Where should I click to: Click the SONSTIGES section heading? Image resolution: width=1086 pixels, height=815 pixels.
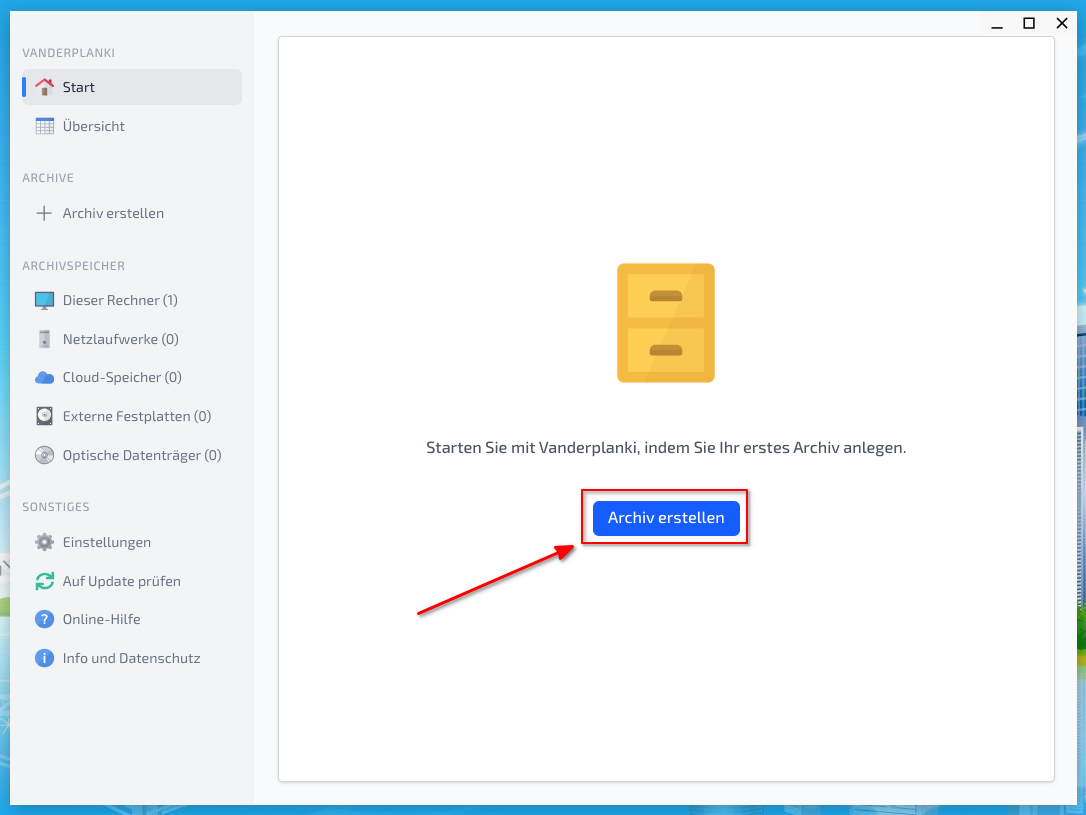[x=55, y=507]
